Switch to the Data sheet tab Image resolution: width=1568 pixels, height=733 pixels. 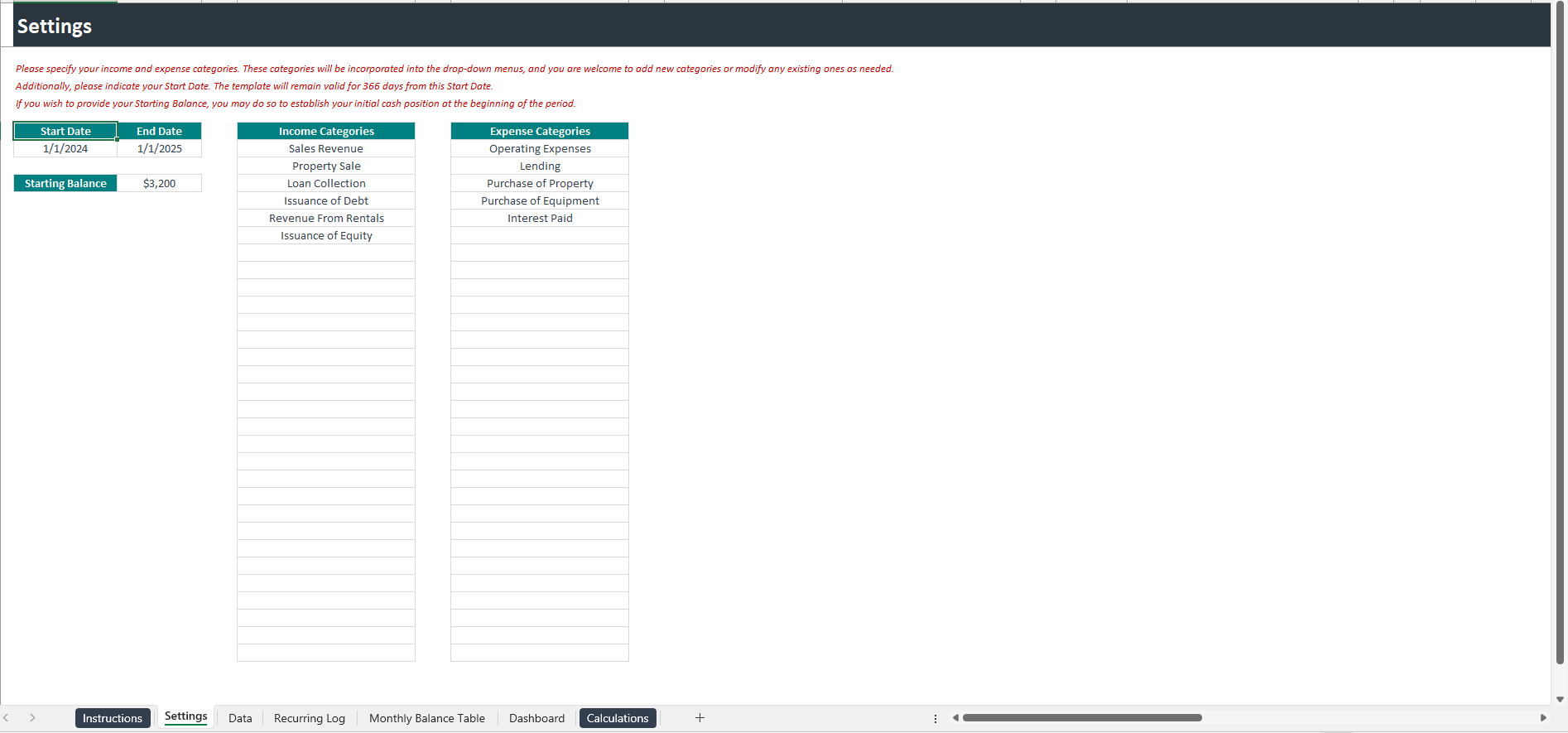pos(240,718)
